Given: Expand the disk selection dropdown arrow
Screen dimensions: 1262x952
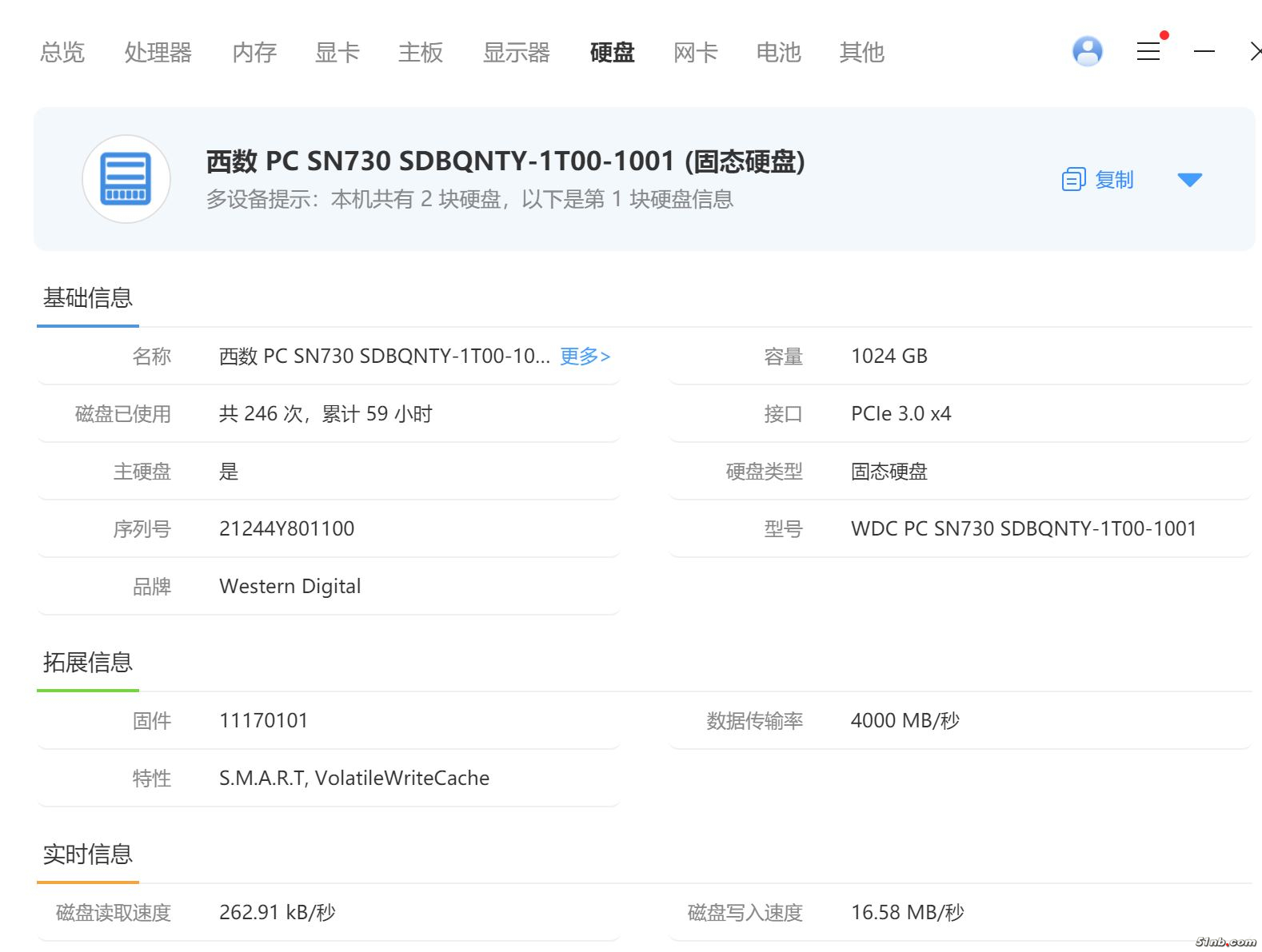Looking at the screenshot, I should (x=1189, y=180).
